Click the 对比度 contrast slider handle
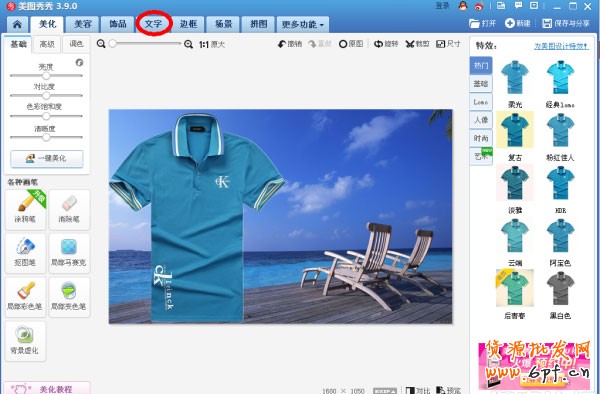The height and width of the screenshot is (394, 600). 46,95
